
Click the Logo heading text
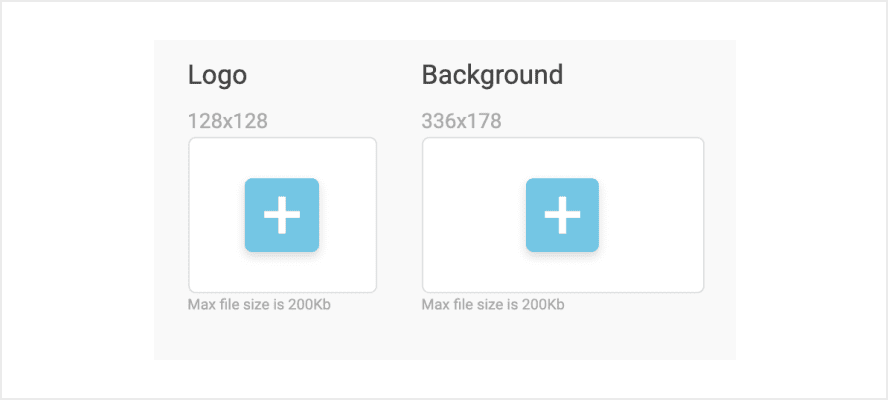click(217, 75)
